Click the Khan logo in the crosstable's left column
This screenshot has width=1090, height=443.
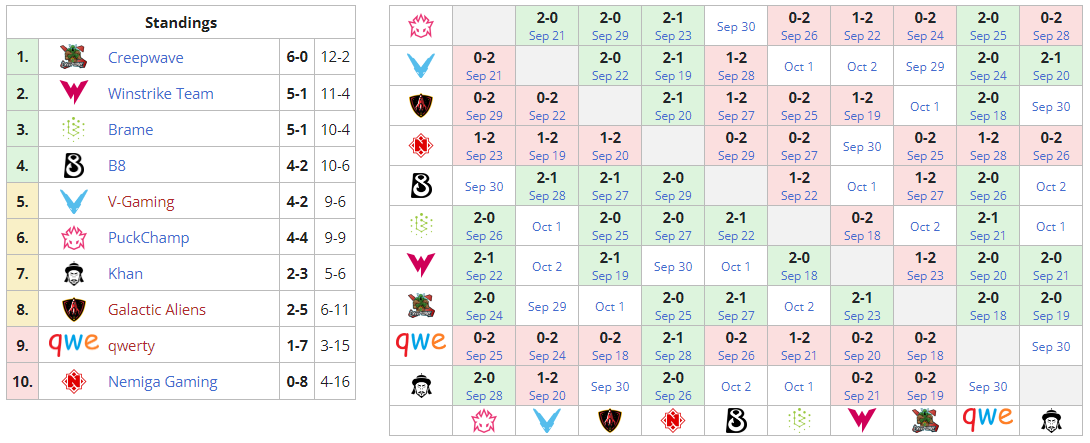point(420,386)
